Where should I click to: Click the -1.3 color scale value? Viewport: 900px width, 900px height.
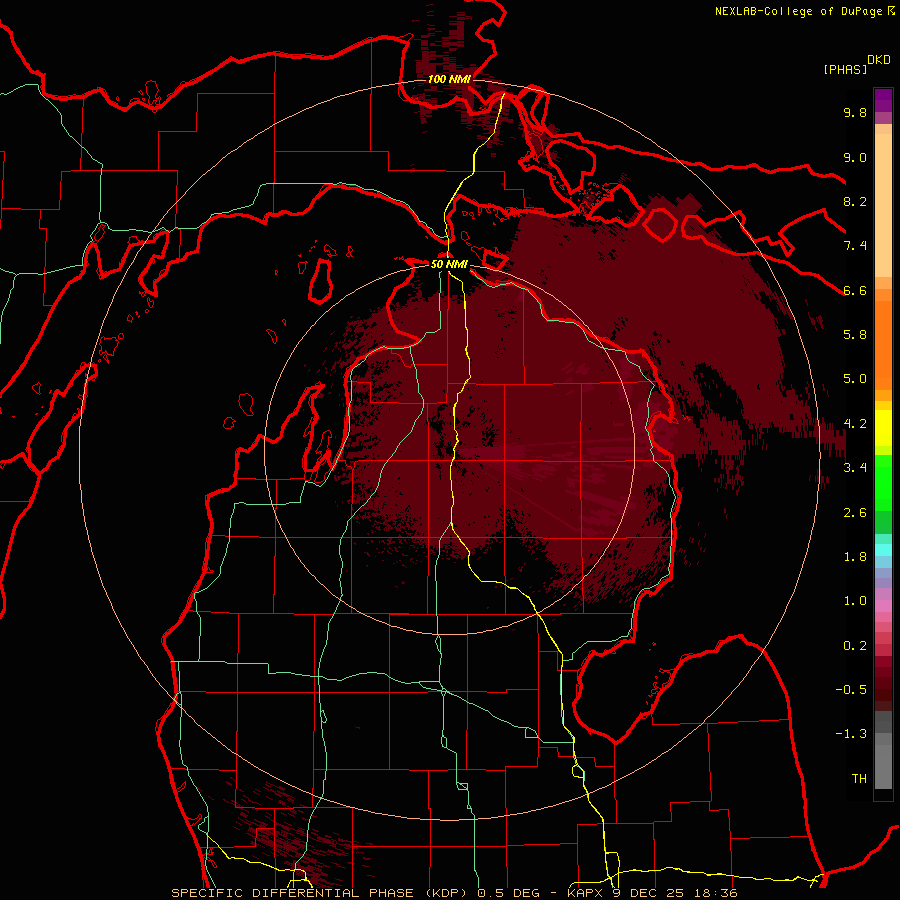[x=851, y=734]
